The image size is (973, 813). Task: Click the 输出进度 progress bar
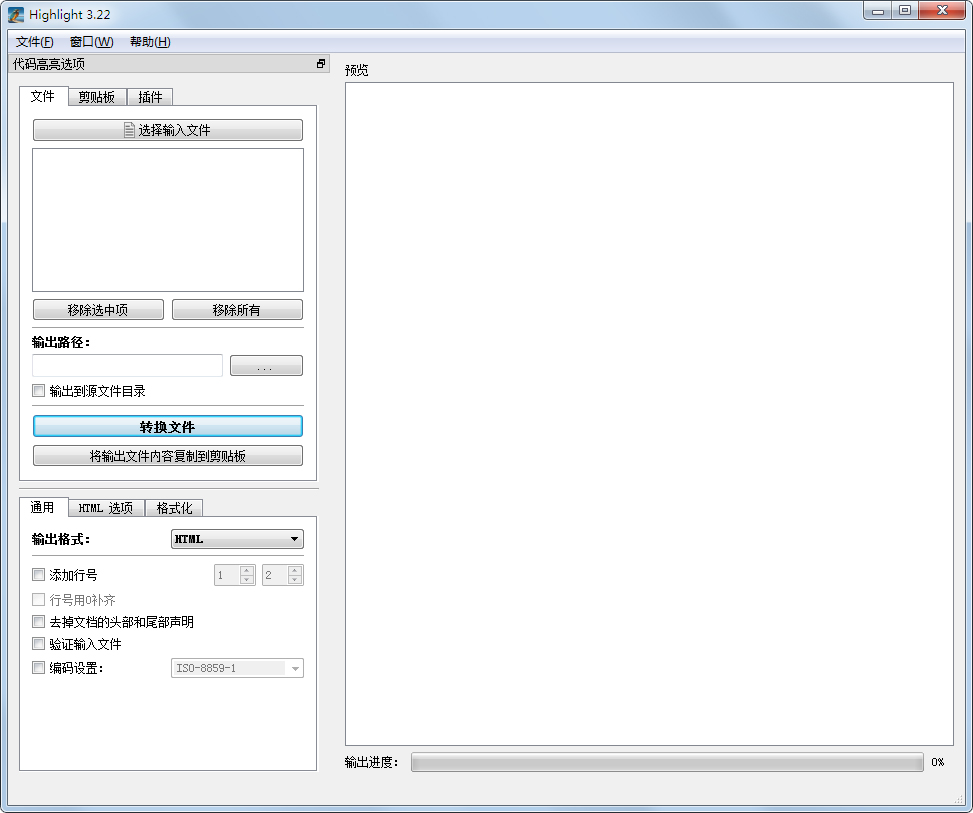tap(667, 762)
